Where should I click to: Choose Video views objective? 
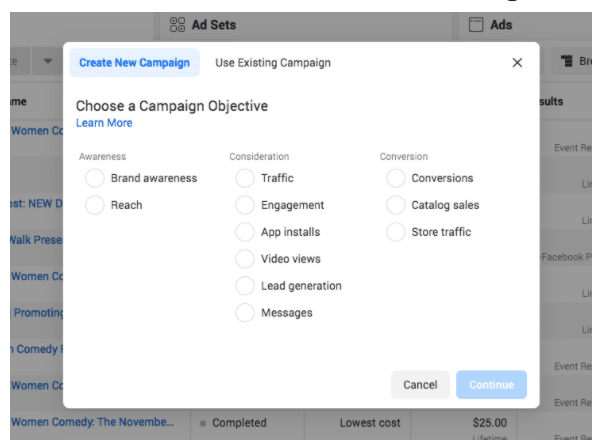coord(245,259)
